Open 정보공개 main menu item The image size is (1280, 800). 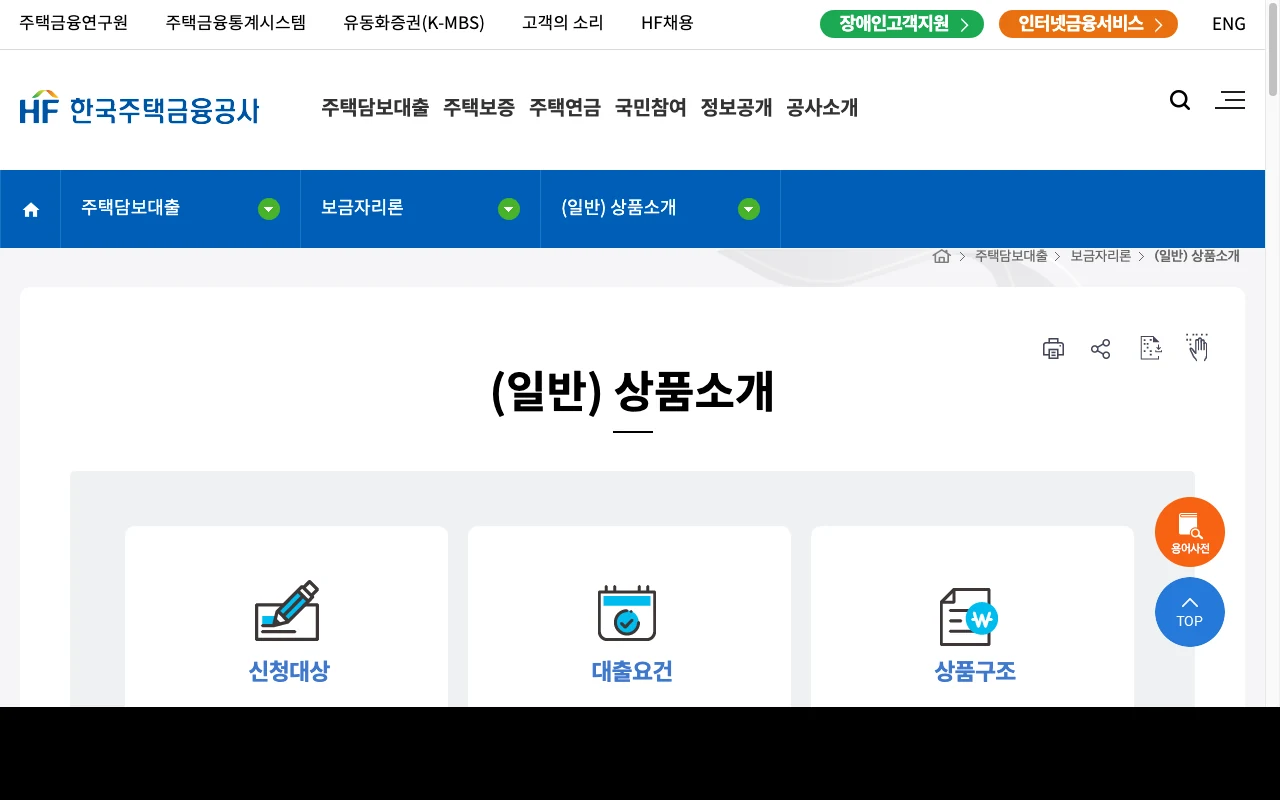[737, 107]
